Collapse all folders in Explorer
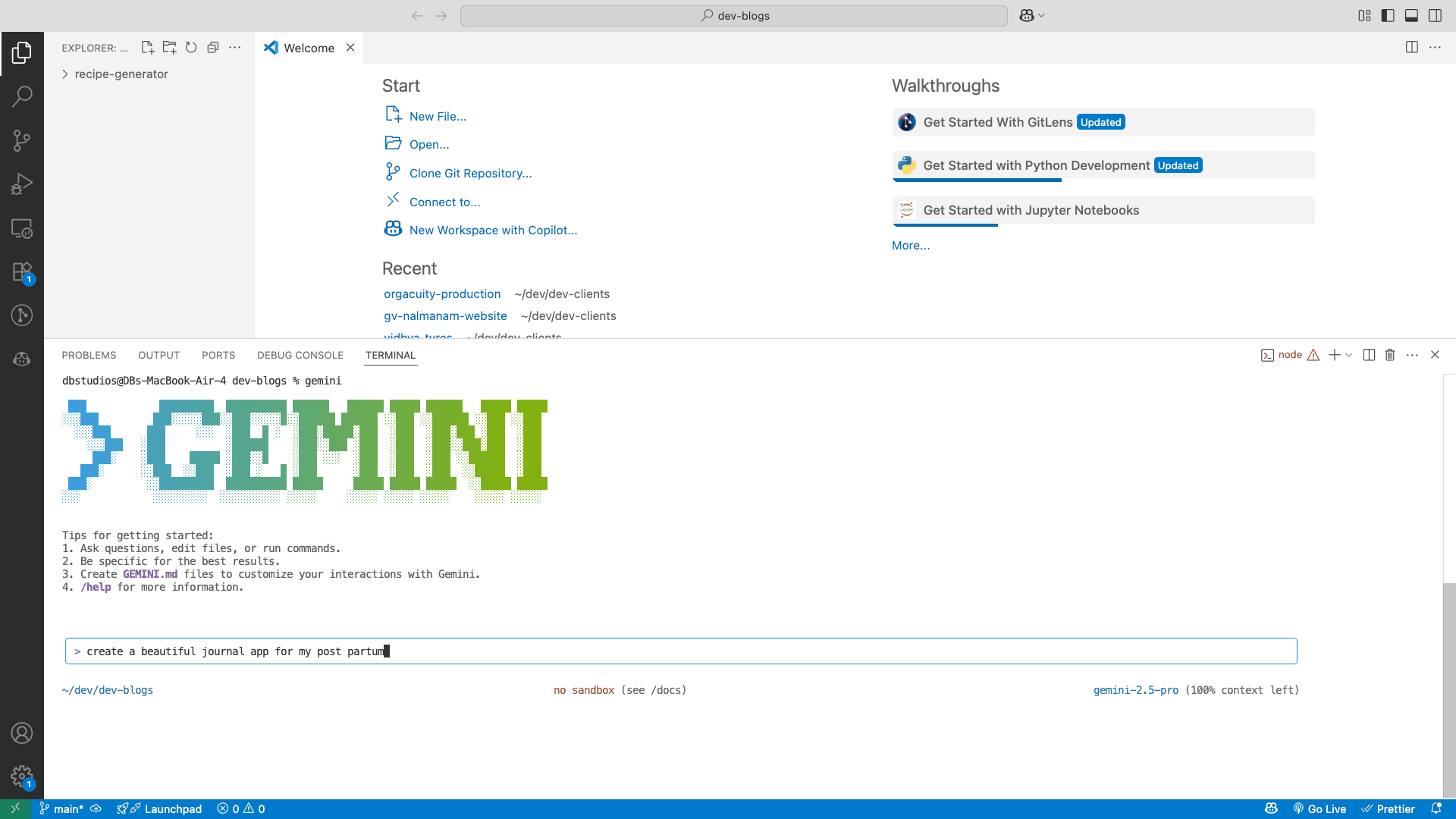Viewport: 1456px width, 819px height. tap(213, 48)
